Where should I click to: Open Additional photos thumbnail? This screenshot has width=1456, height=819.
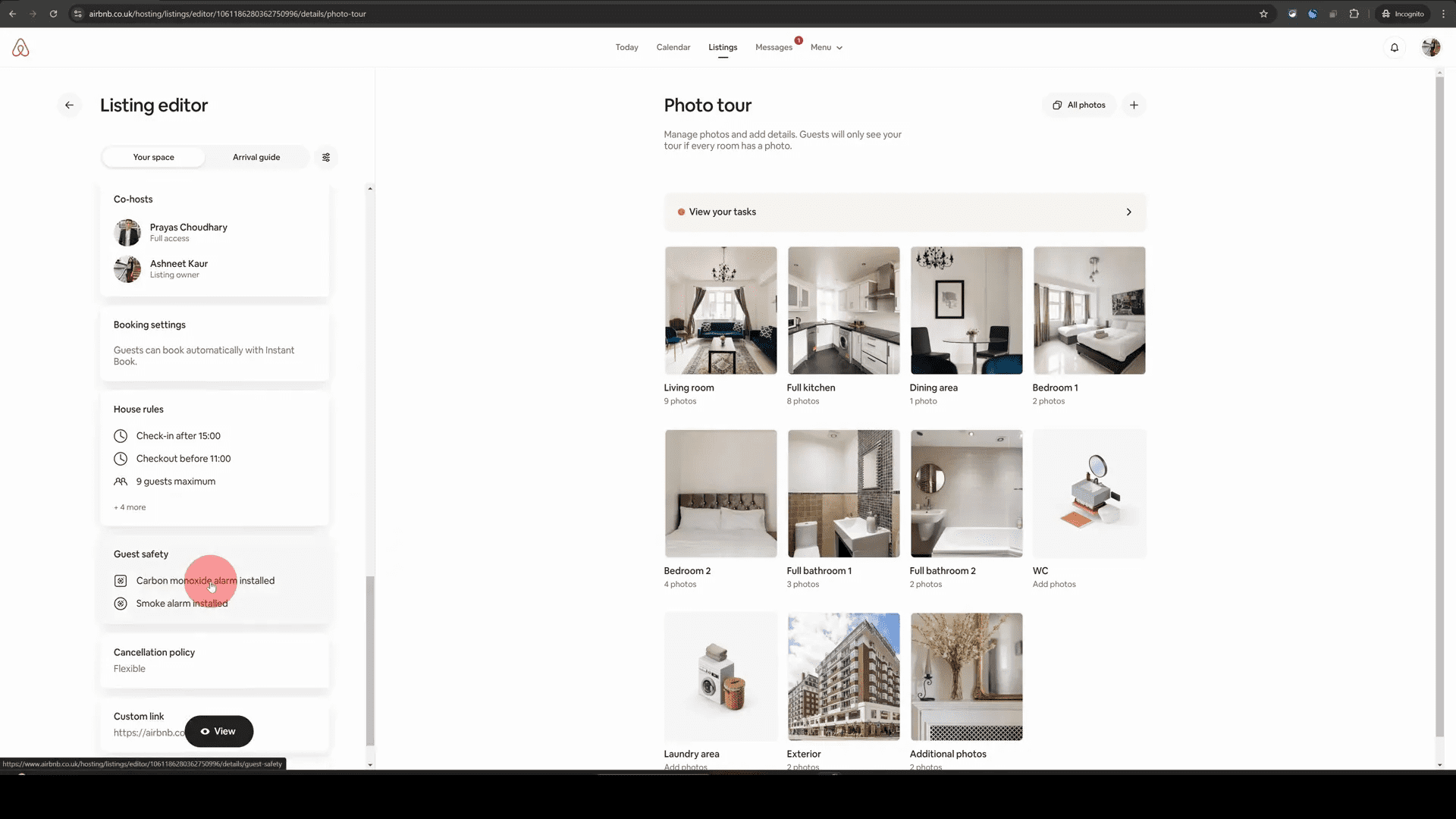[966, 676]
